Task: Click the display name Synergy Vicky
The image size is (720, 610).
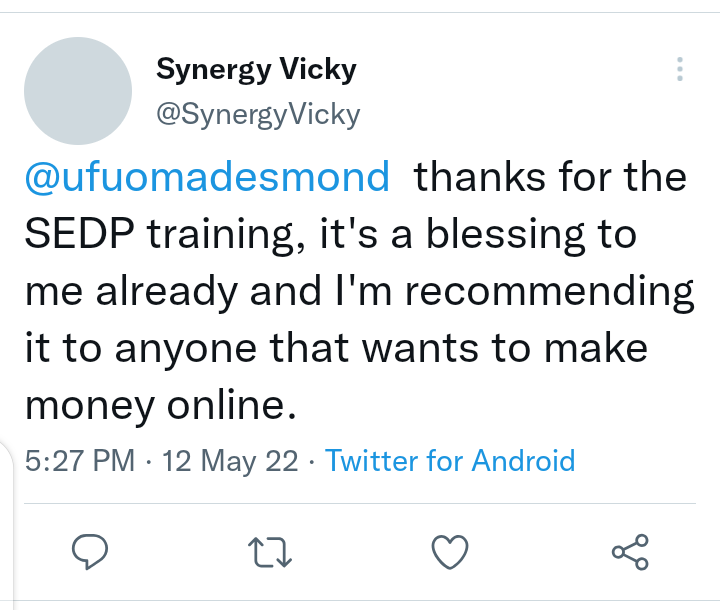Action: click(256, 70)
